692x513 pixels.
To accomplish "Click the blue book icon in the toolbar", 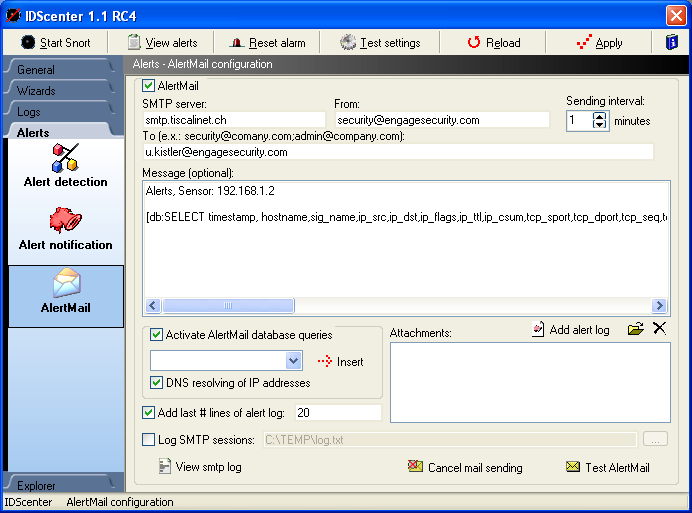I will tap(672, 42).
